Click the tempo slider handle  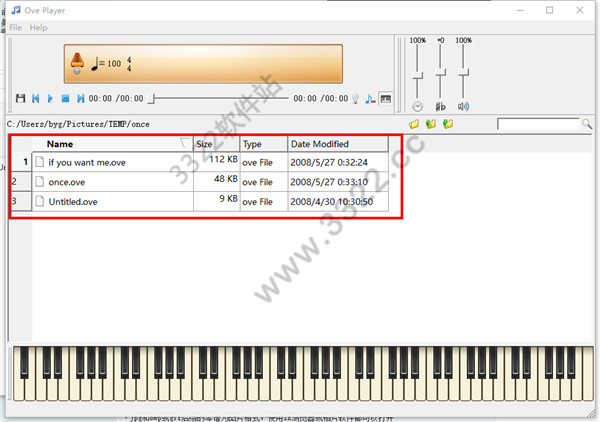point(417,75)
